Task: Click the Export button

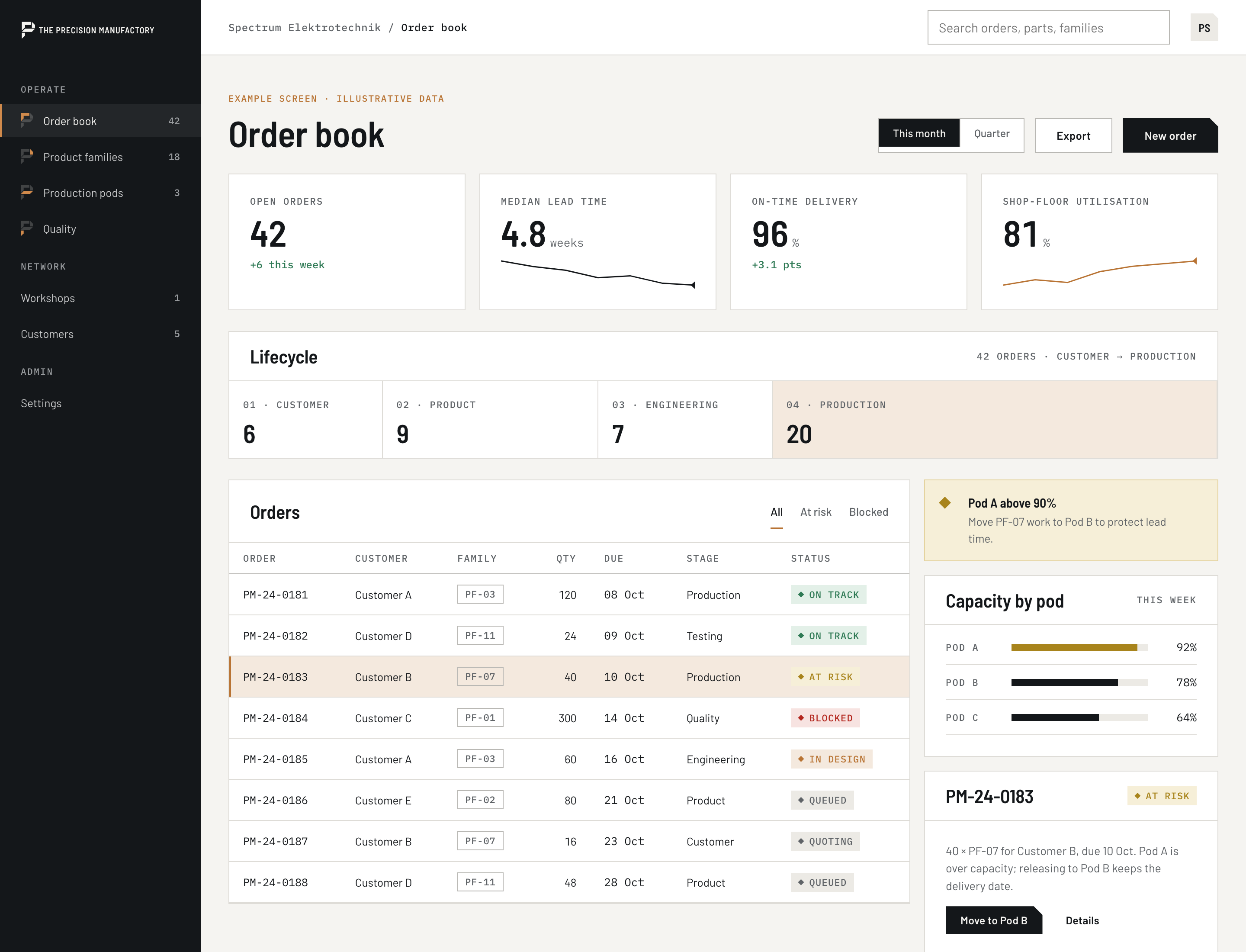Action: 1073,135
